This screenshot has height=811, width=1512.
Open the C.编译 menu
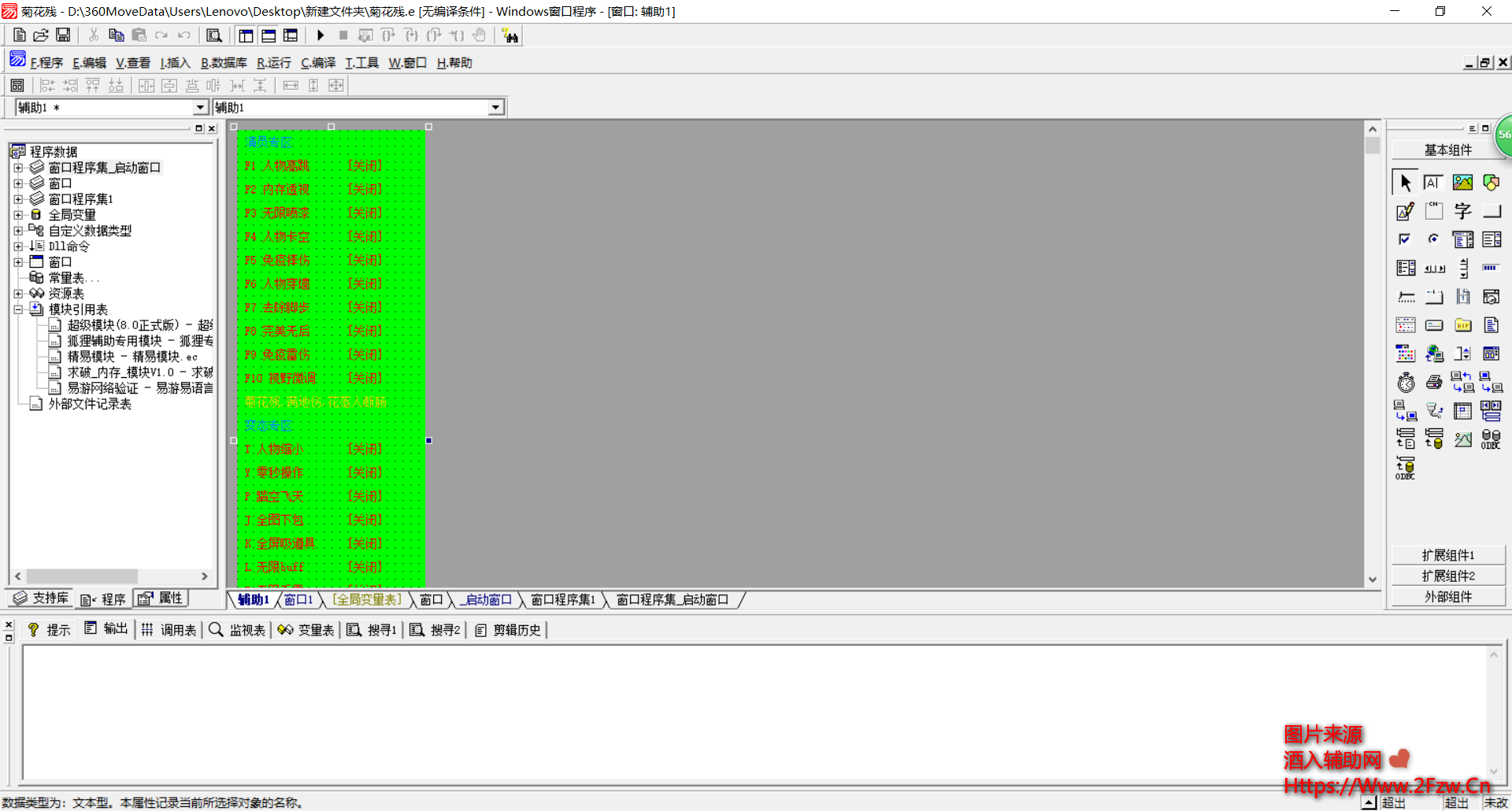tap(317, 63)
